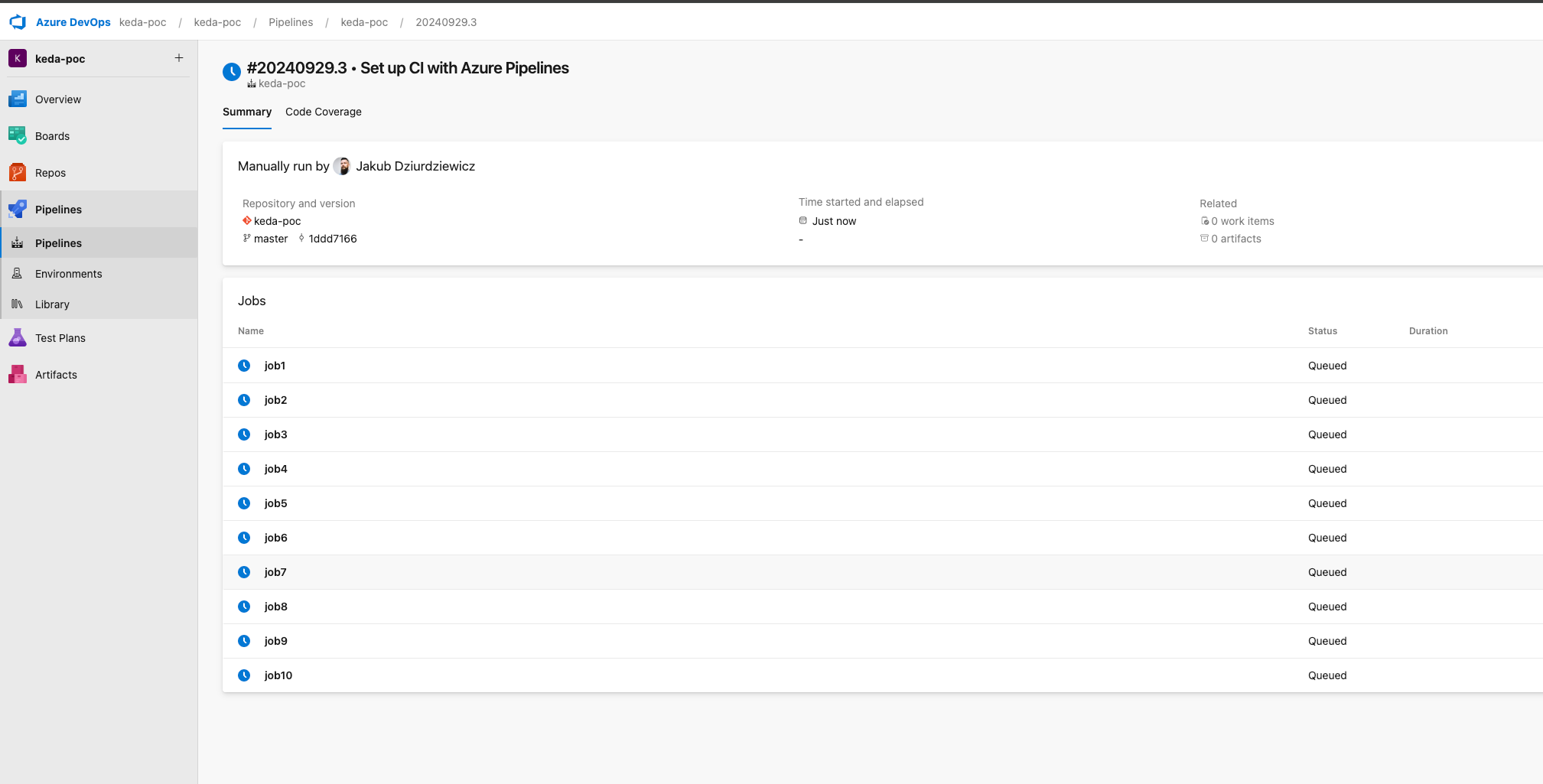
Task: Click the queued clock icon for job3
Action: [x=244, y=434]
